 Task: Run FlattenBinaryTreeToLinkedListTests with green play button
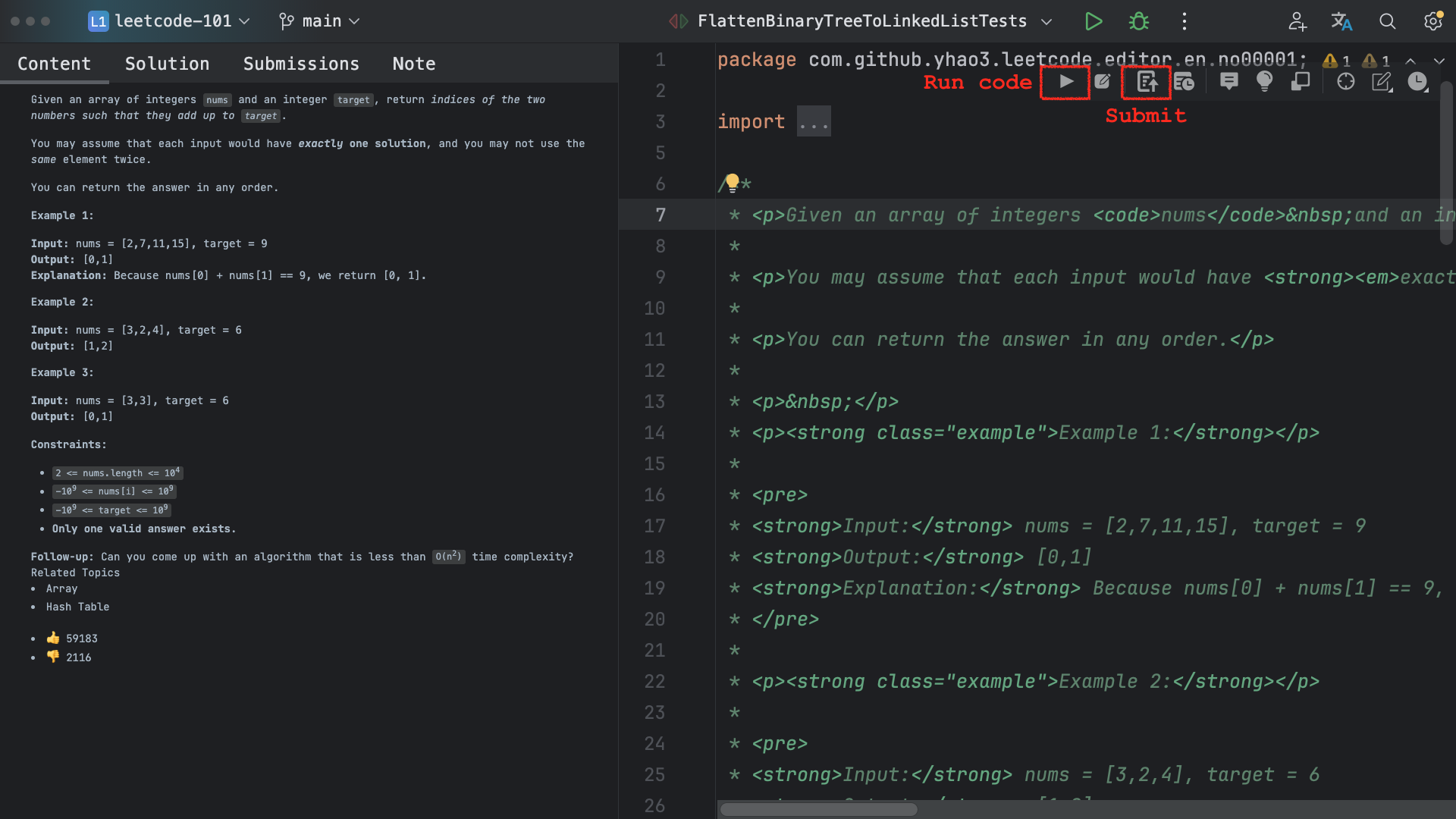1093,21
